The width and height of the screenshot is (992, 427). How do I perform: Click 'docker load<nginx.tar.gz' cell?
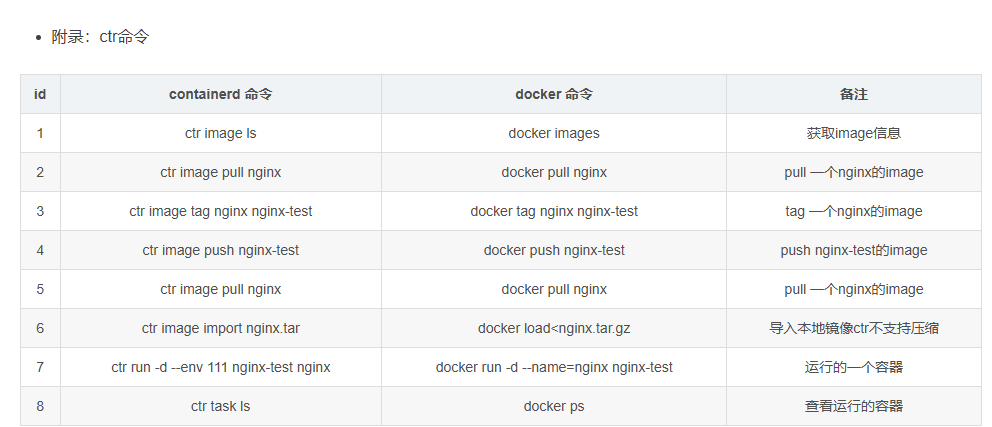tap(554, 328)
